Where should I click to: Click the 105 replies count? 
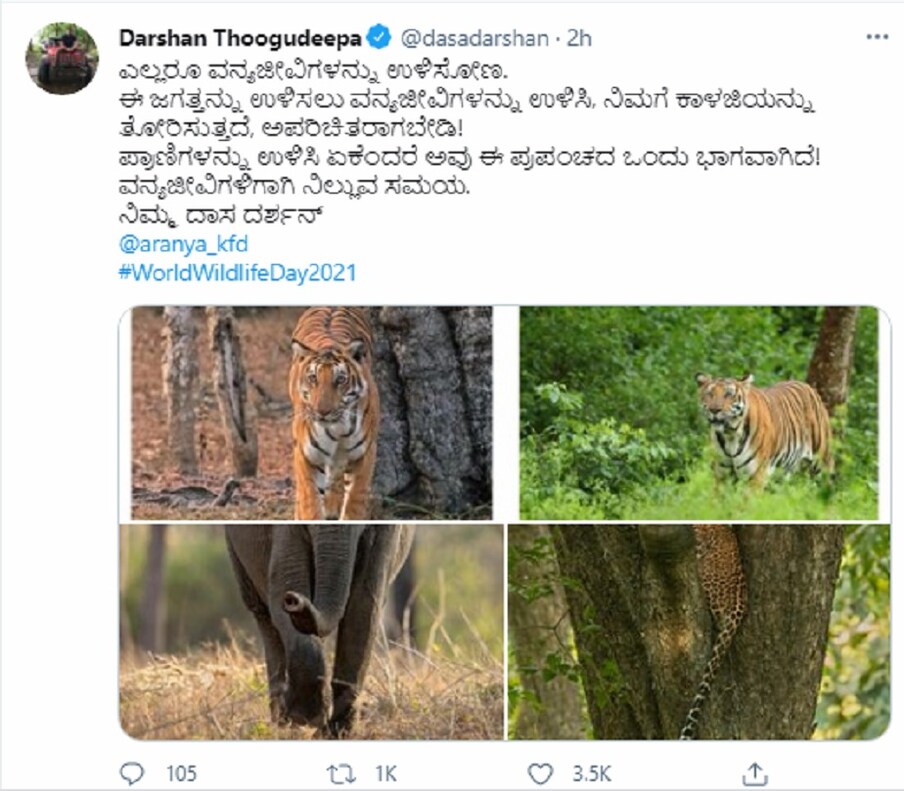[x=181, y=774]
